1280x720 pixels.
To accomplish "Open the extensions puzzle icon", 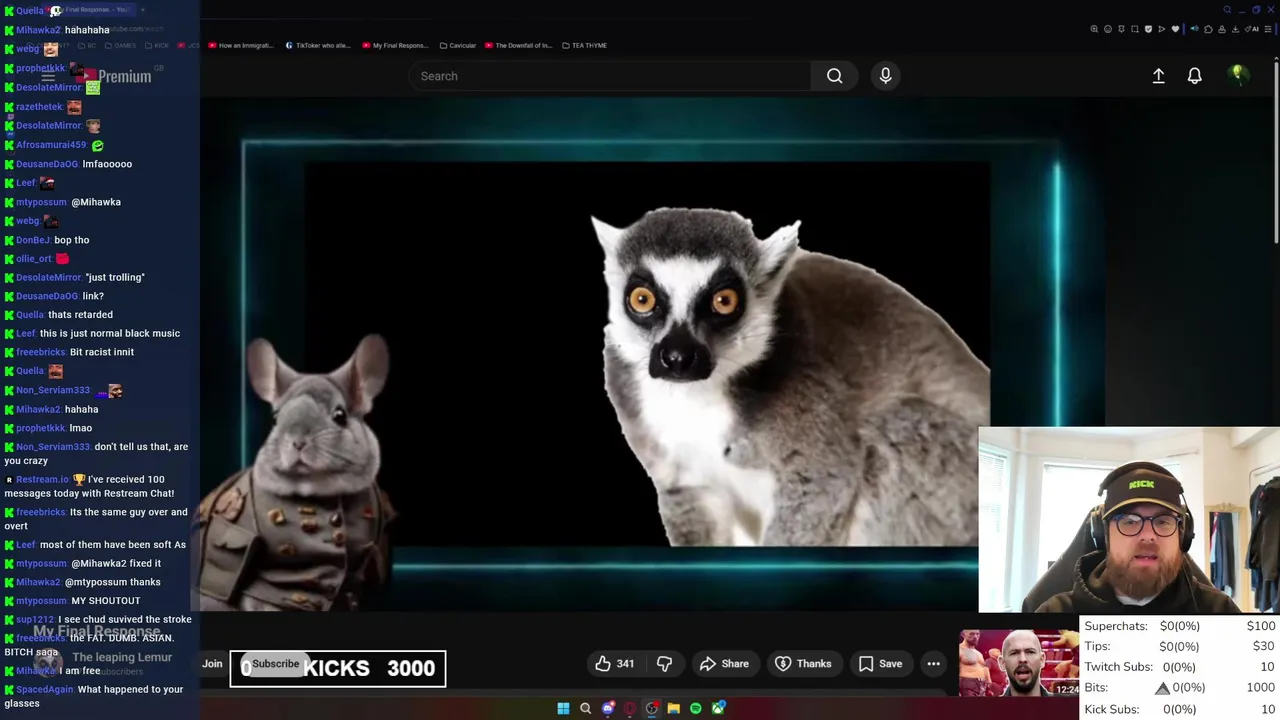I will coord(1208,29).
